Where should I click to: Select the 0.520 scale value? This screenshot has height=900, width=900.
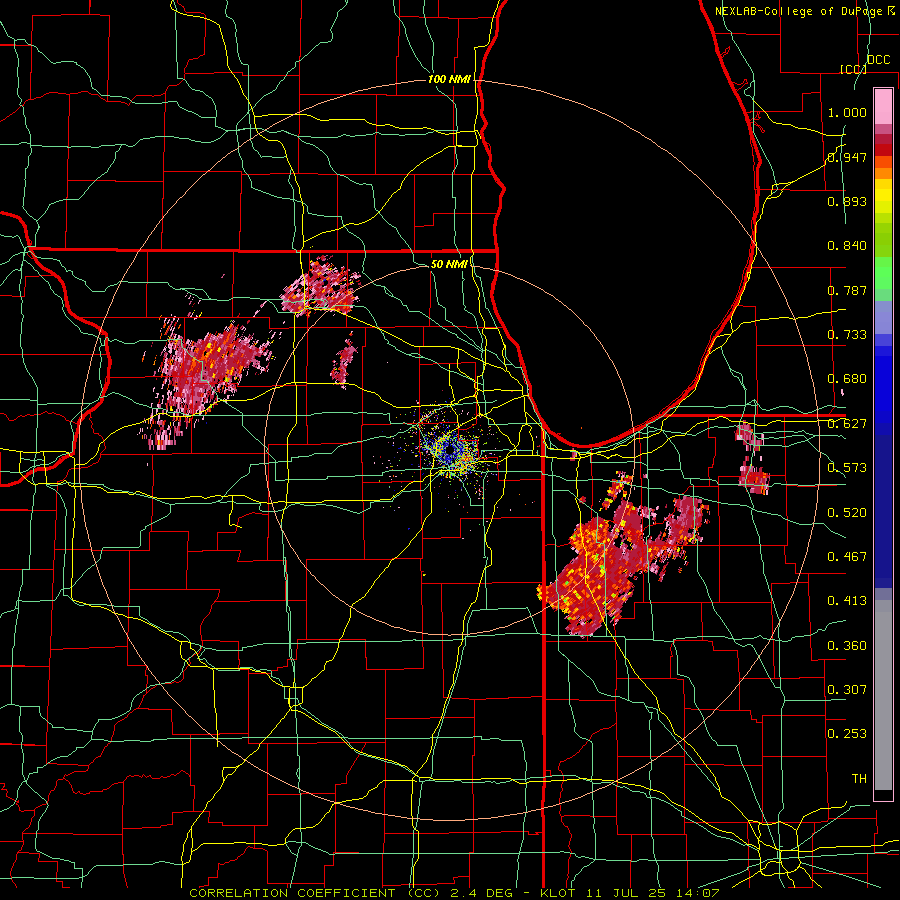pyautogui.click(x=847, y=513)
